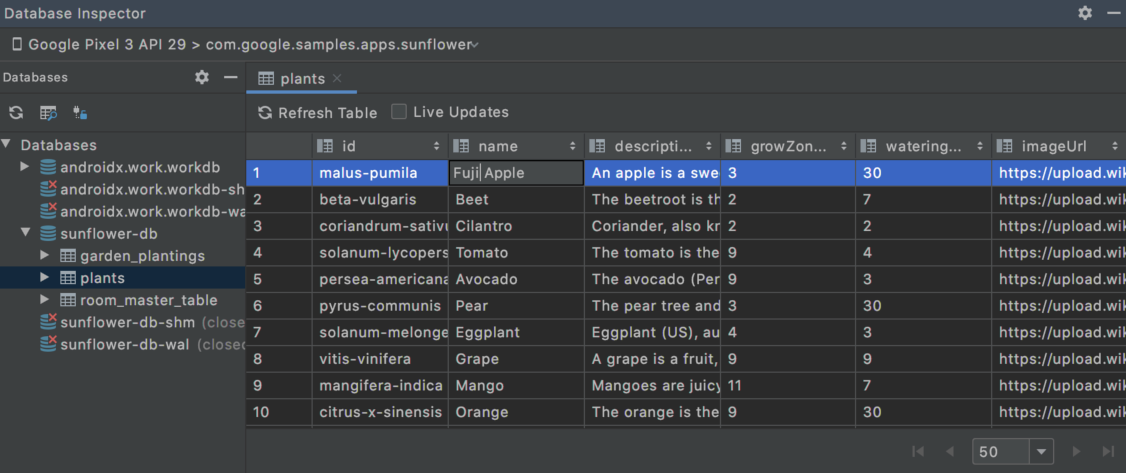Screen dimensions: 1126x473
Task: Open Database Inspector window settings gear
Action: click(1085, 13)
